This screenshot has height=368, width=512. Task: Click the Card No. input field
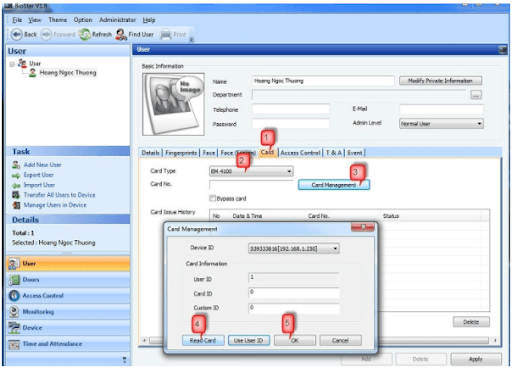point(251,184)
